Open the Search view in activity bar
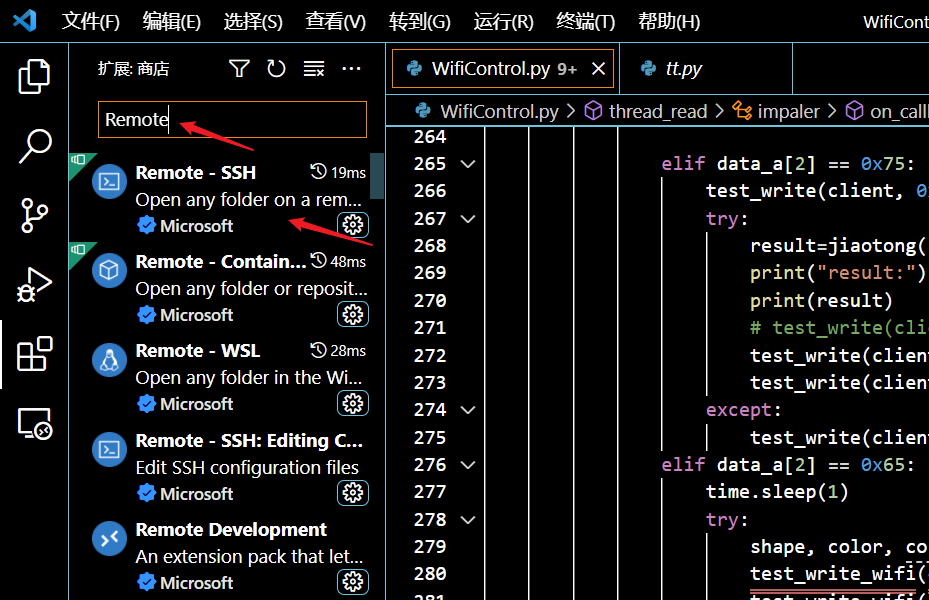 (x=35, y=146)
